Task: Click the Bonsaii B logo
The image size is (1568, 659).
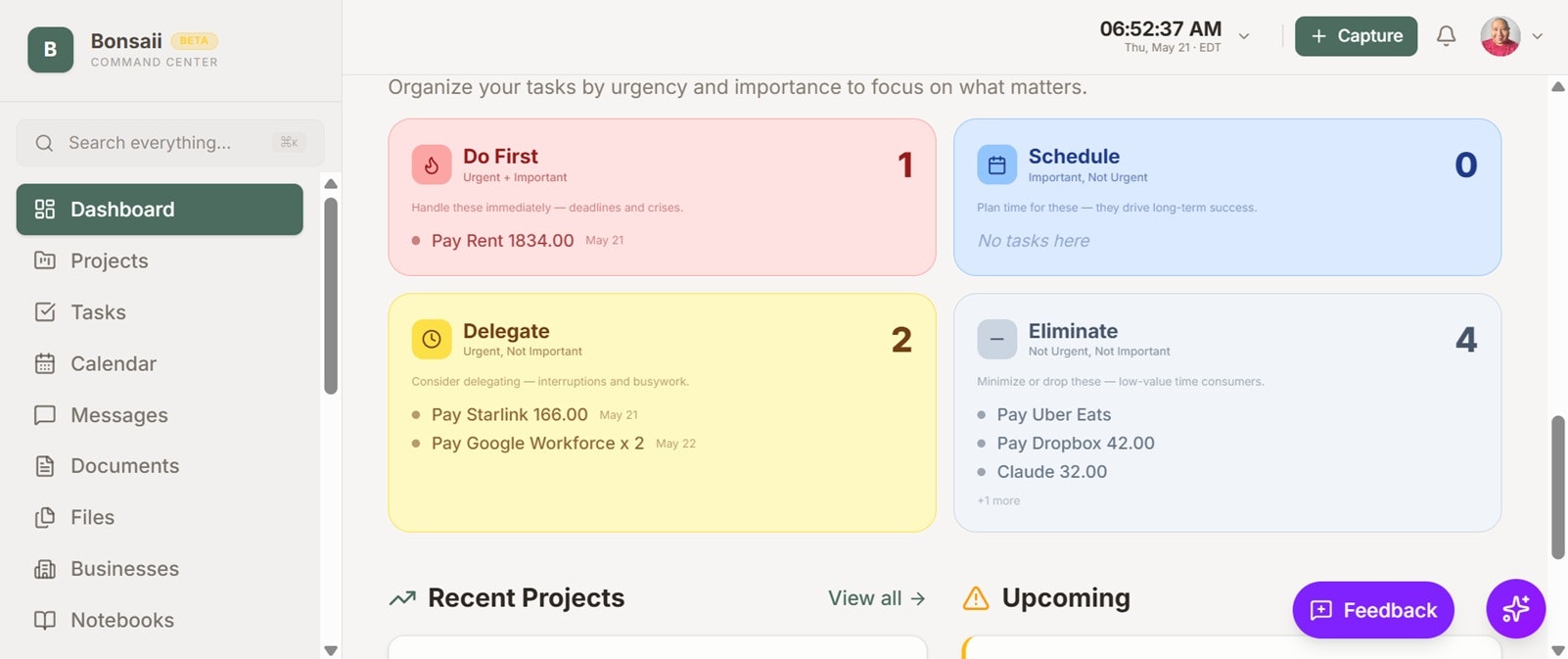Action: click(50, 50)
